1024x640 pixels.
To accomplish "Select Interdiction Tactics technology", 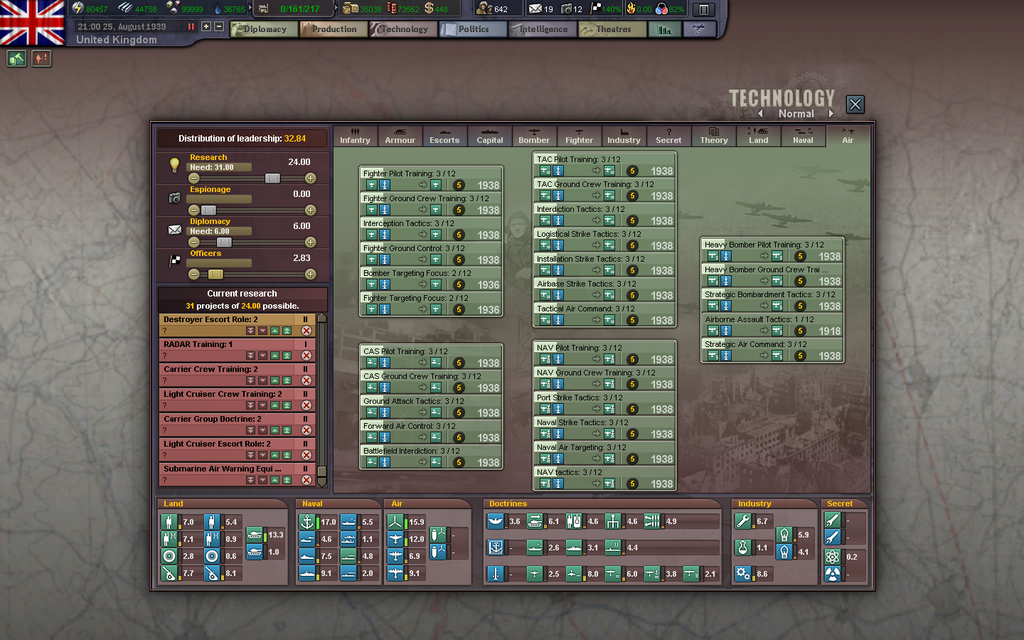I will coord(605,215).
